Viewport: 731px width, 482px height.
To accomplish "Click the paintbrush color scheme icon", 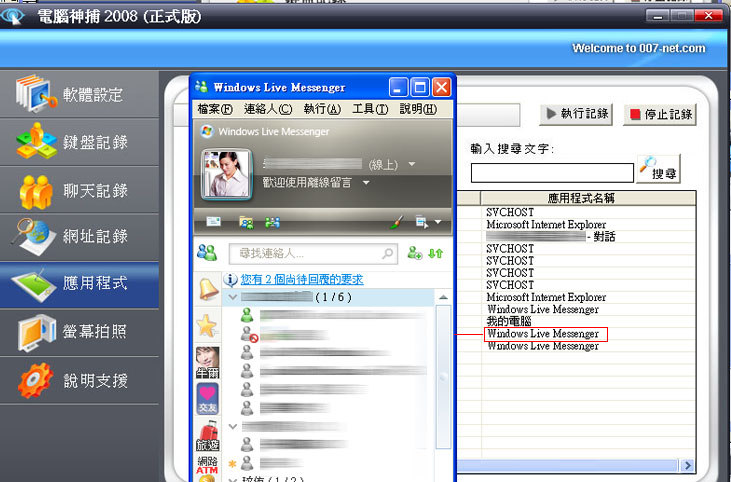I will (x=396, y=222).
